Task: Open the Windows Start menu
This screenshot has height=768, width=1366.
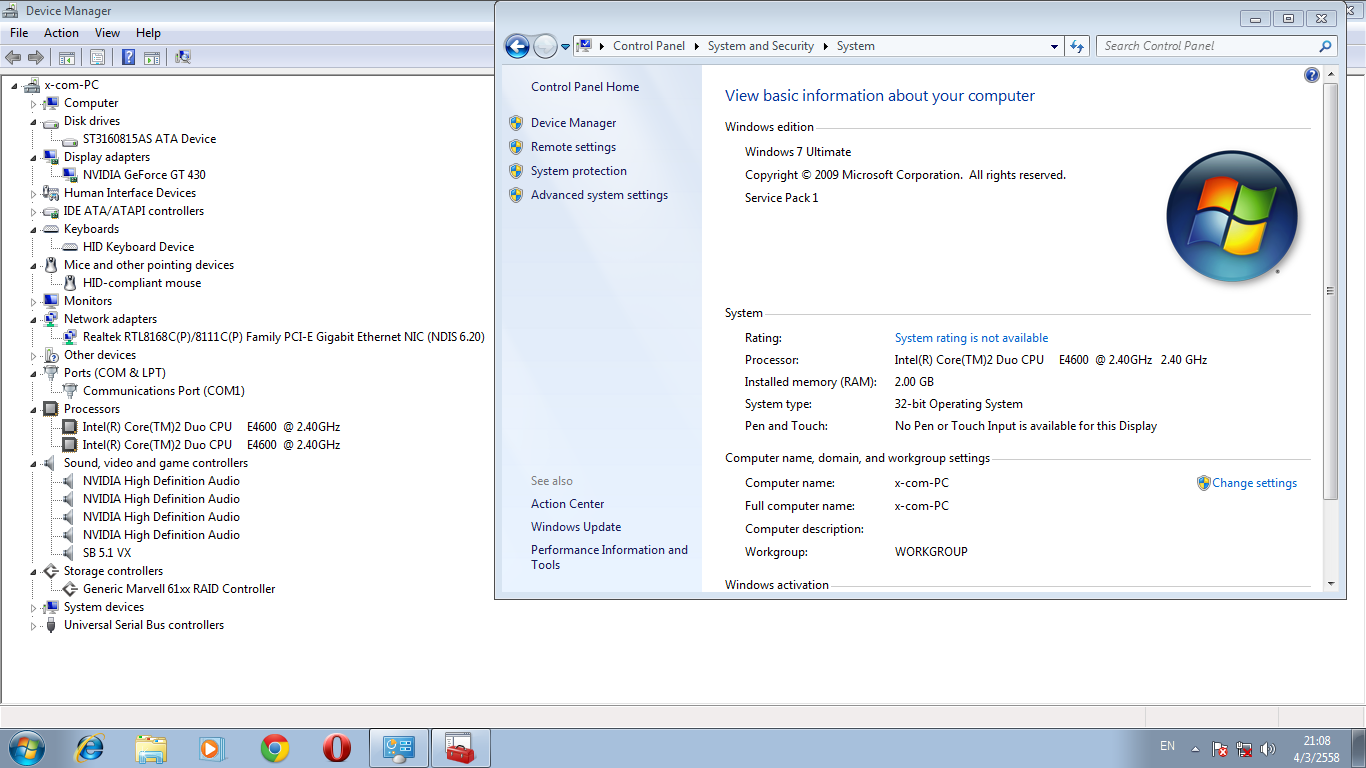Action: click(x=26, y=748)
